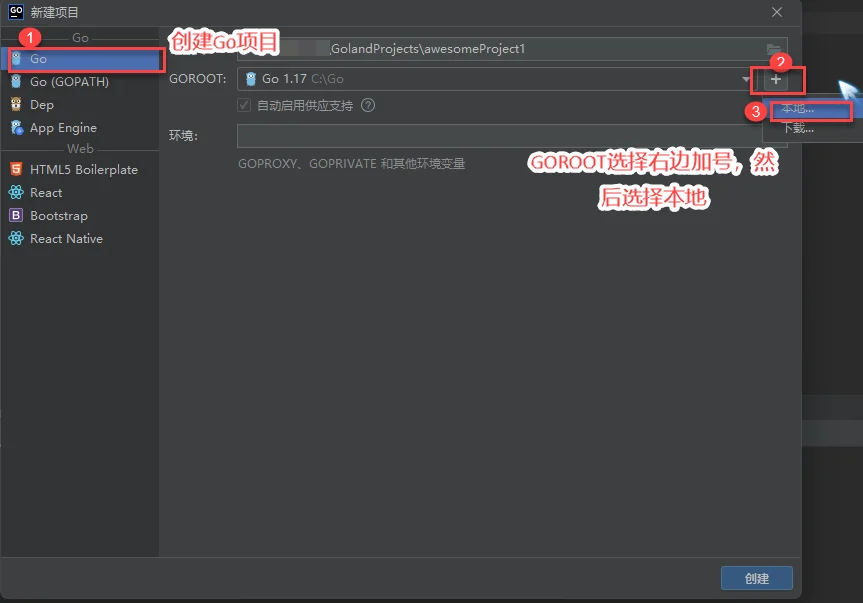
Task: Click the 新建项目 title text
Action: coord(54,12)
